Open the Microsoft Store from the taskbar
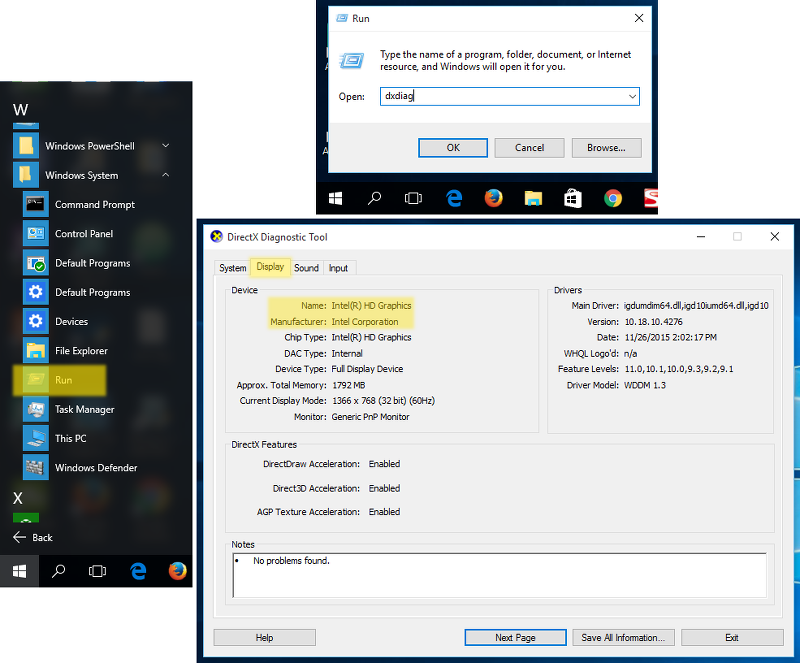 (573, 198)
